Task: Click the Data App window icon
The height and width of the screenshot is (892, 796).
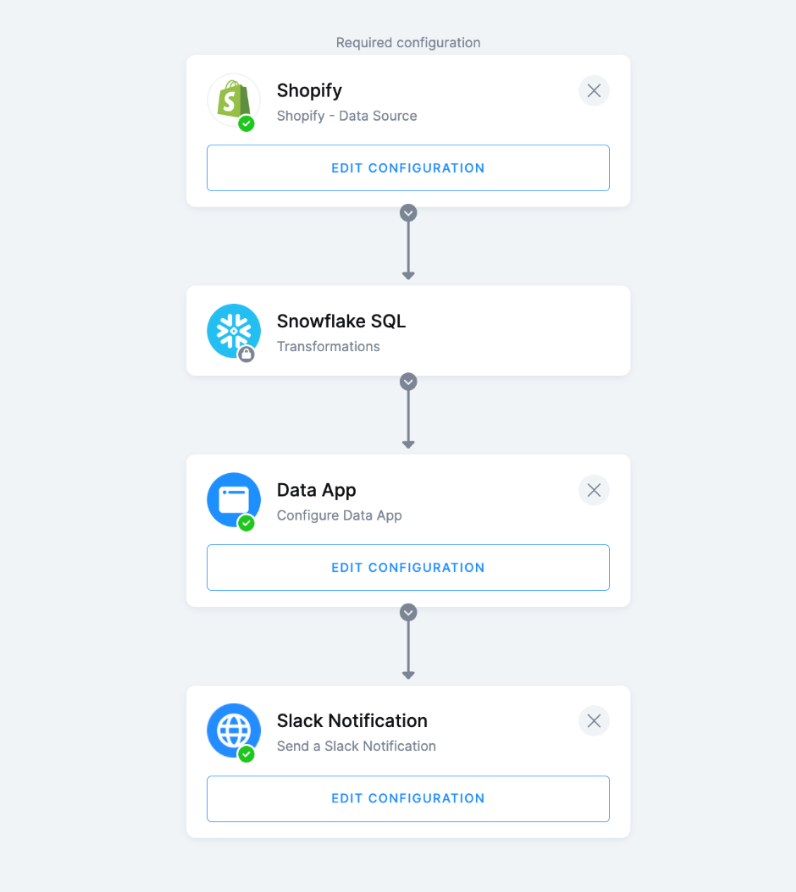Action: pyautogui.click(x=233, y=498)
